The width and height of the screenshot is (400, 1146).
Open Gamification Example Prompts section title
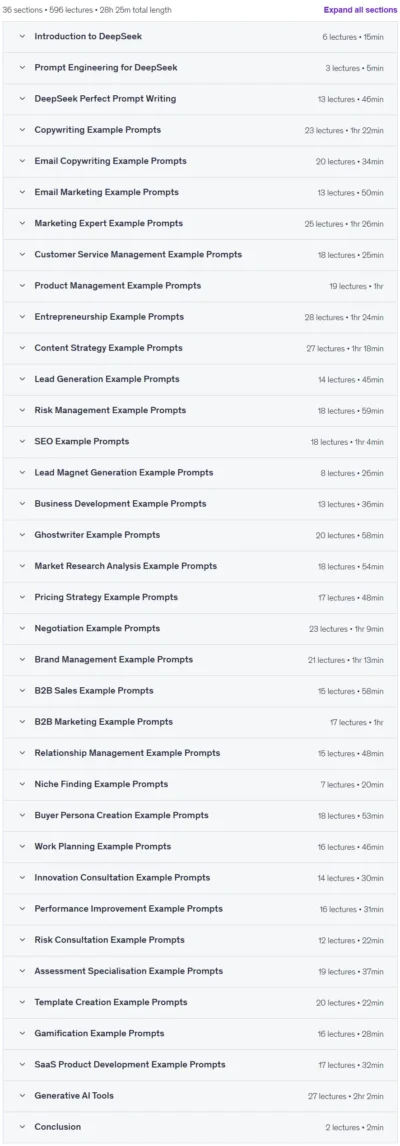pyautogui.click(x=99, y=1033)
